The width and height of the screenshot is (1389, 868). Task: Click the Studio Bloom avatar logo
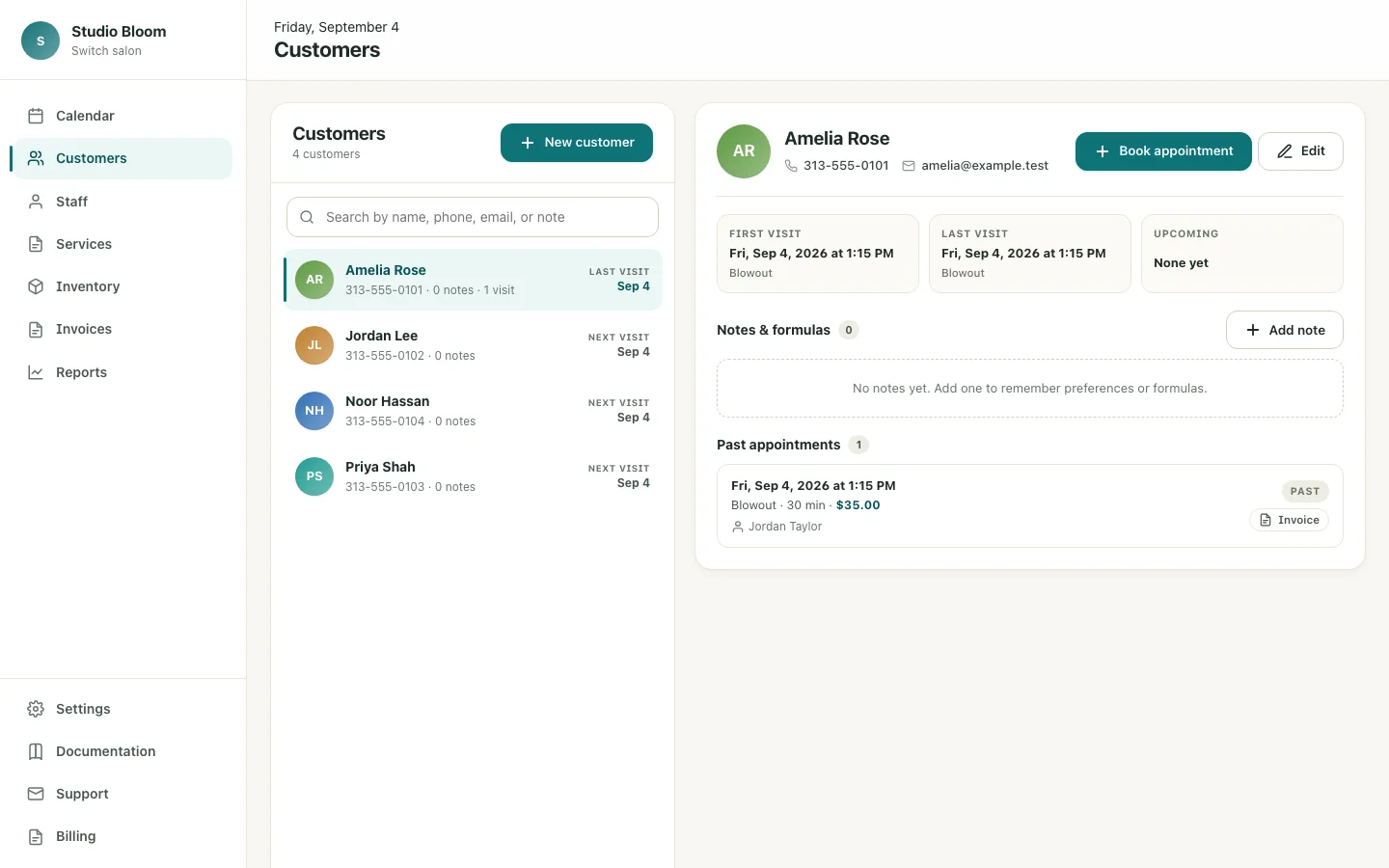tap(41, 41)
